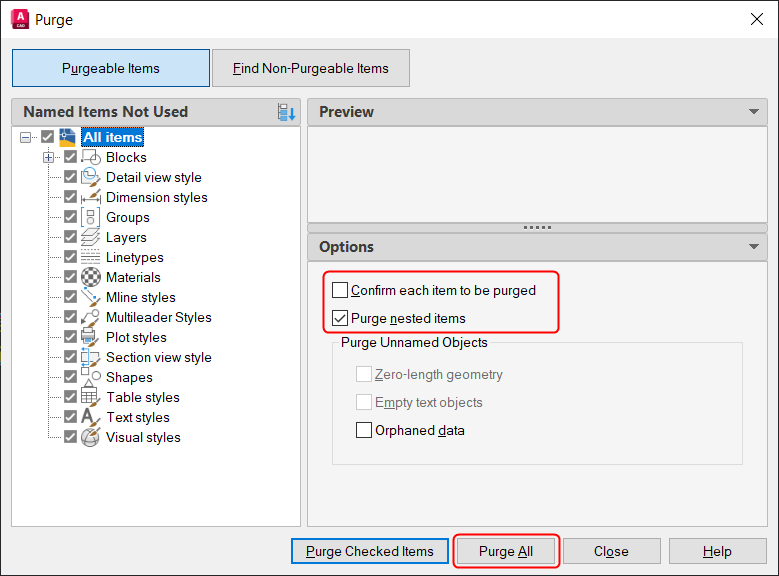Viewport: 779px width, 576px height.
Task: Click the Options panel header text
Action: (346, 247)
